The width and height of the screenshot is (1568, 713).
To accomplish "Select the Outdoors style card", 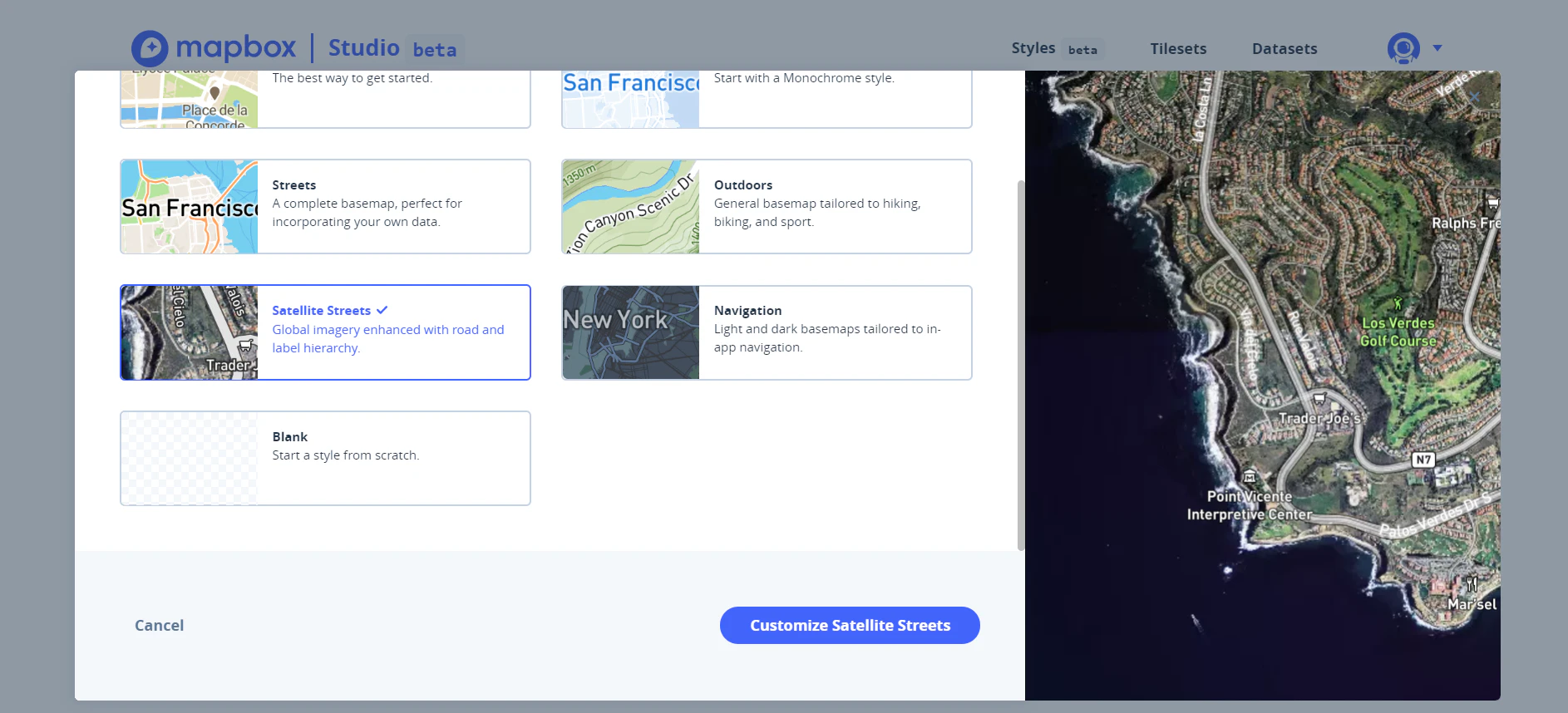I will [767, 207].
